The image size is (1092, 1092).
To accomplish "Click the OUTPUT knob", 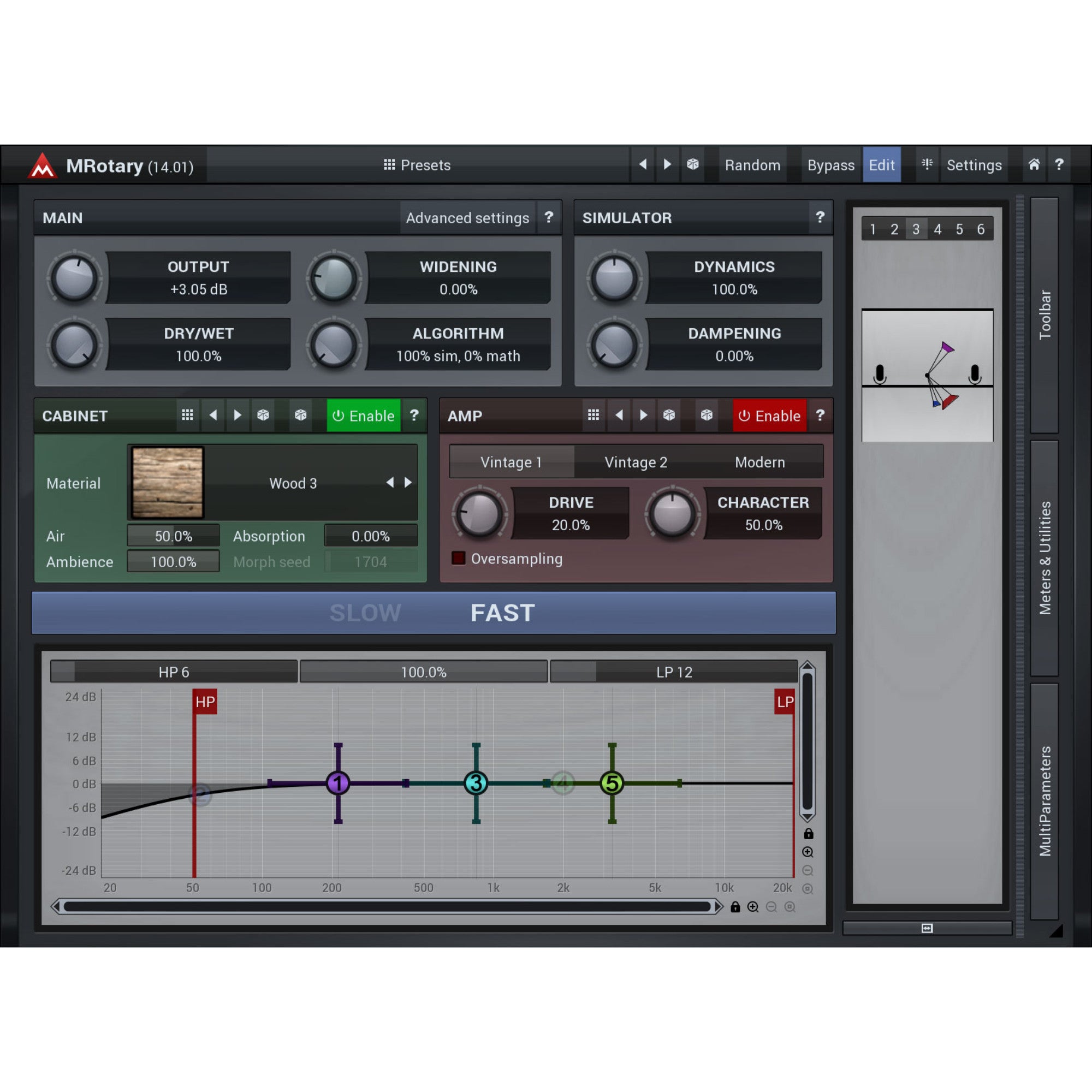I will pyautogui.click(x=74, y=278).
